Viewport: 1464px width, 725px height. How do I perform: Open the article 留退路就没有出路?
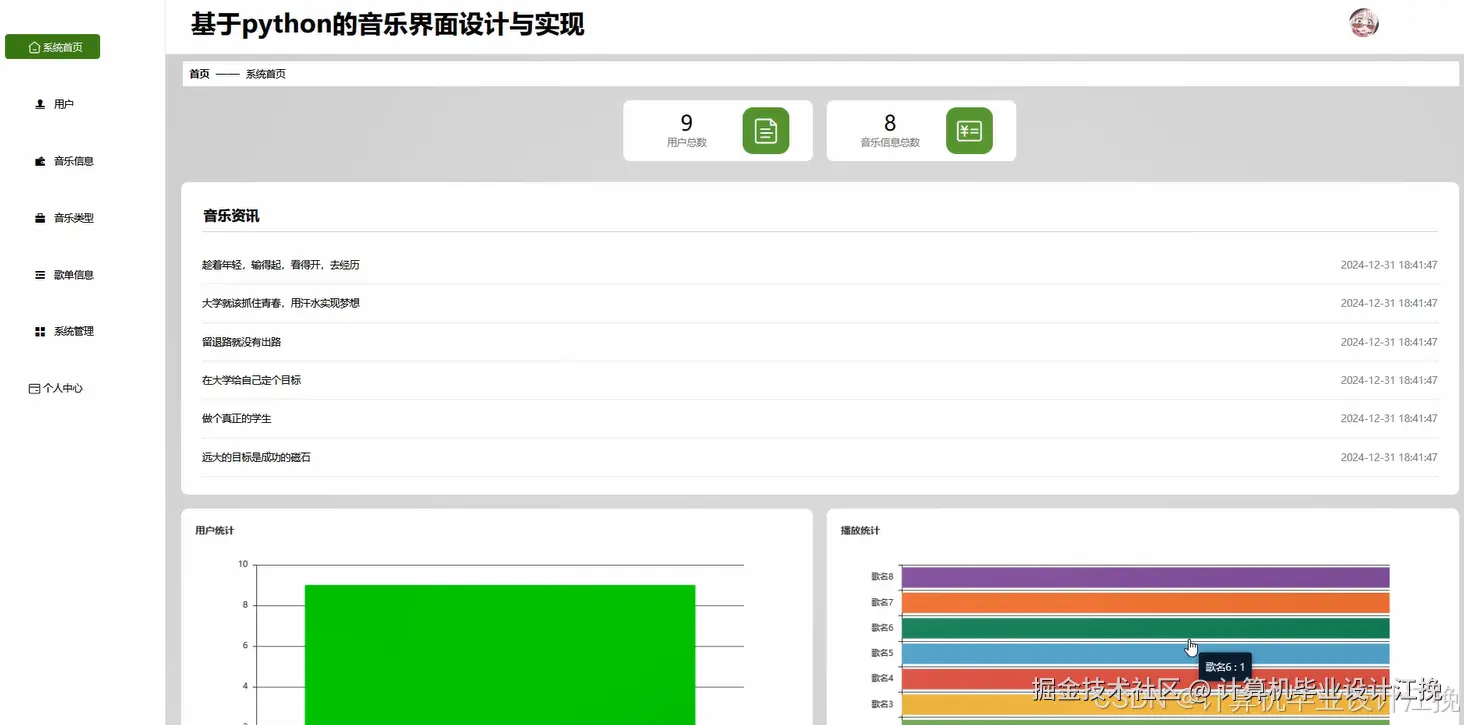[x=241, y=341]
